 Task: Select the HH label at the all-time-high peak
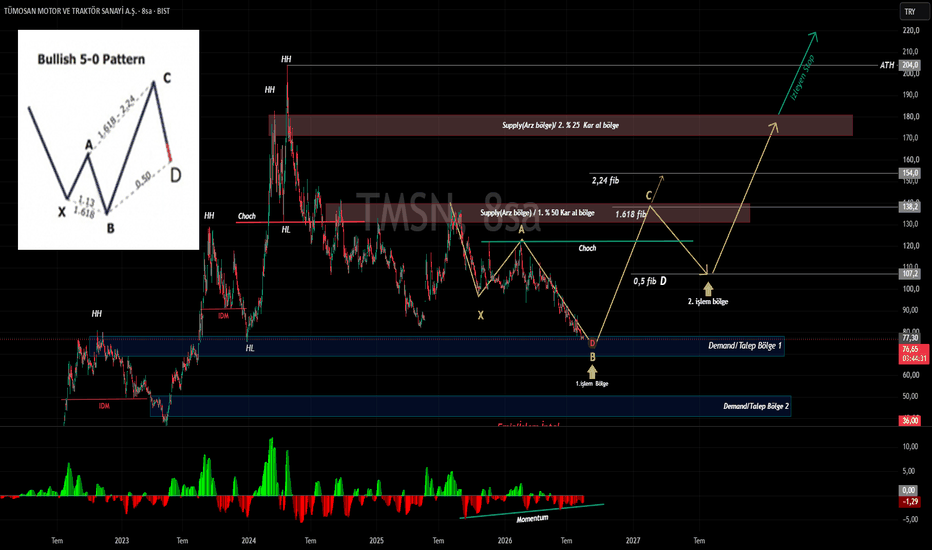286,59
